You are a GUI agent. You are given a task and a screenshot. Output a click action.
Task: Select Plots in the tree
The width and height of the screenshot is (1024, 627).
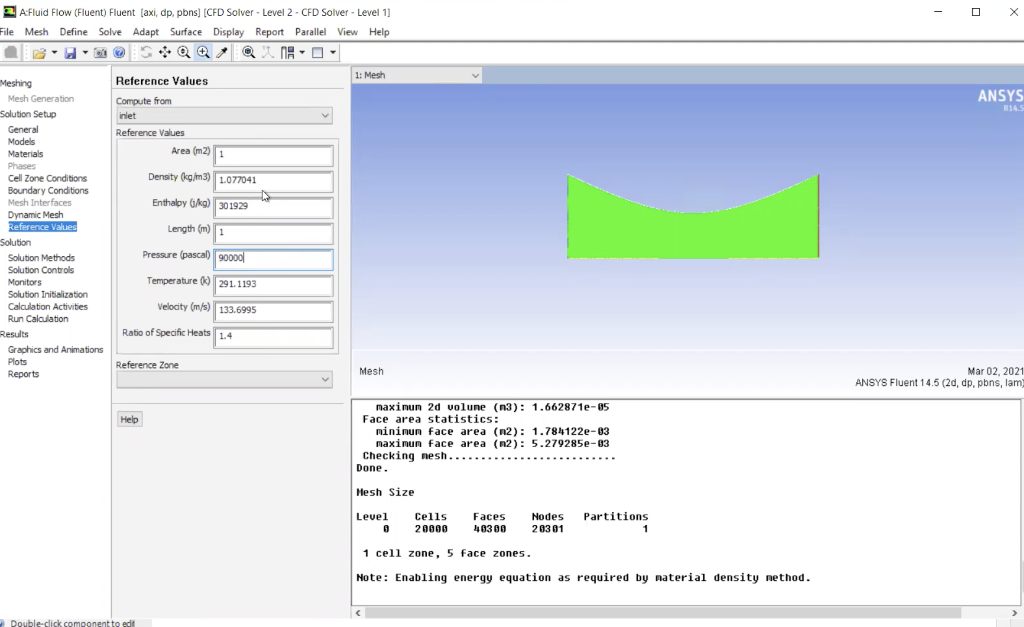(17, 362)
